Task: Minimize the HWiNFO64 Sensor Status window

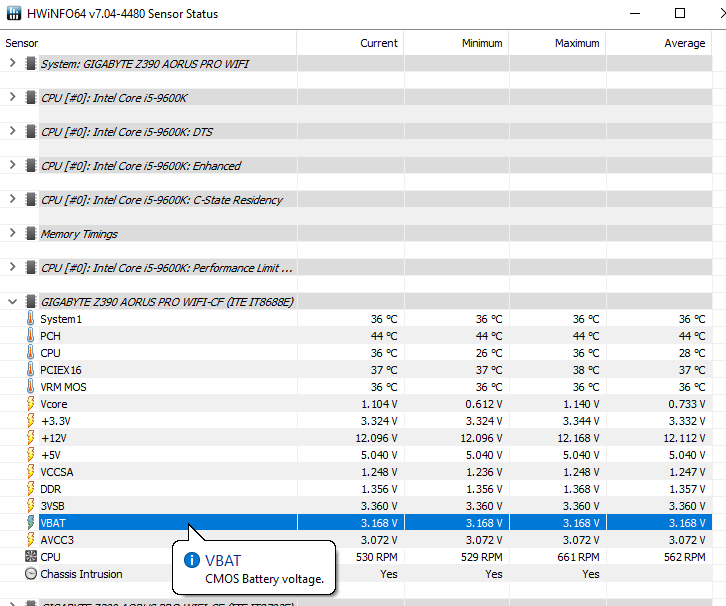Action: pos(635,13)
